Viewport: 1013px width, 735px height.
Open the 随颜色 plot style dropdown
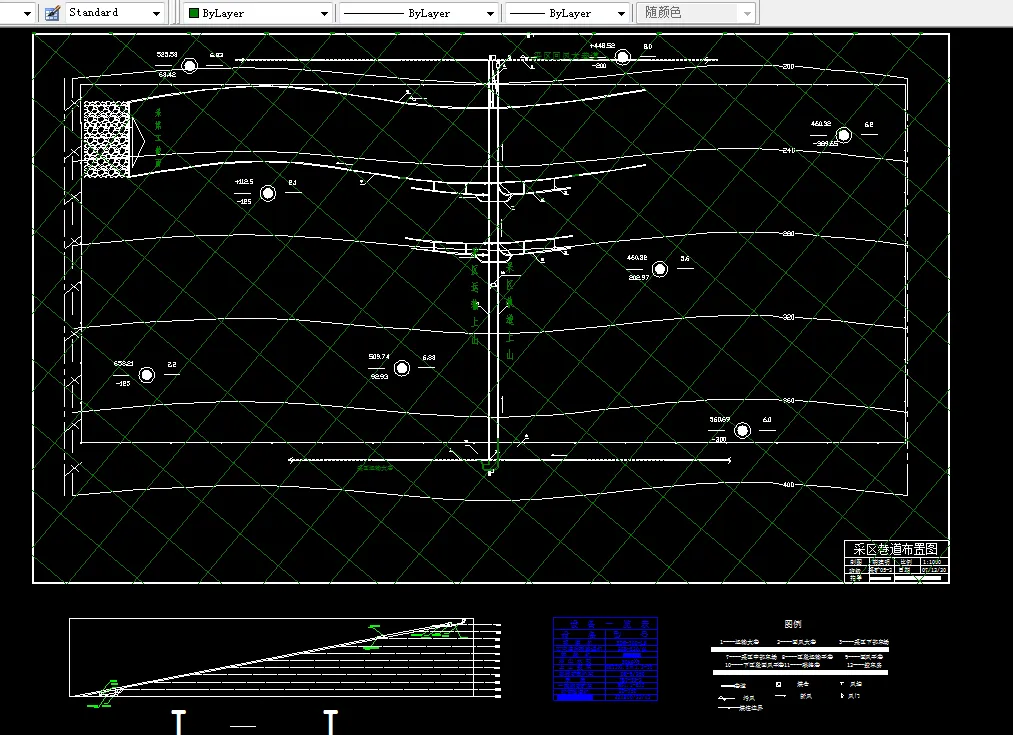696,13
